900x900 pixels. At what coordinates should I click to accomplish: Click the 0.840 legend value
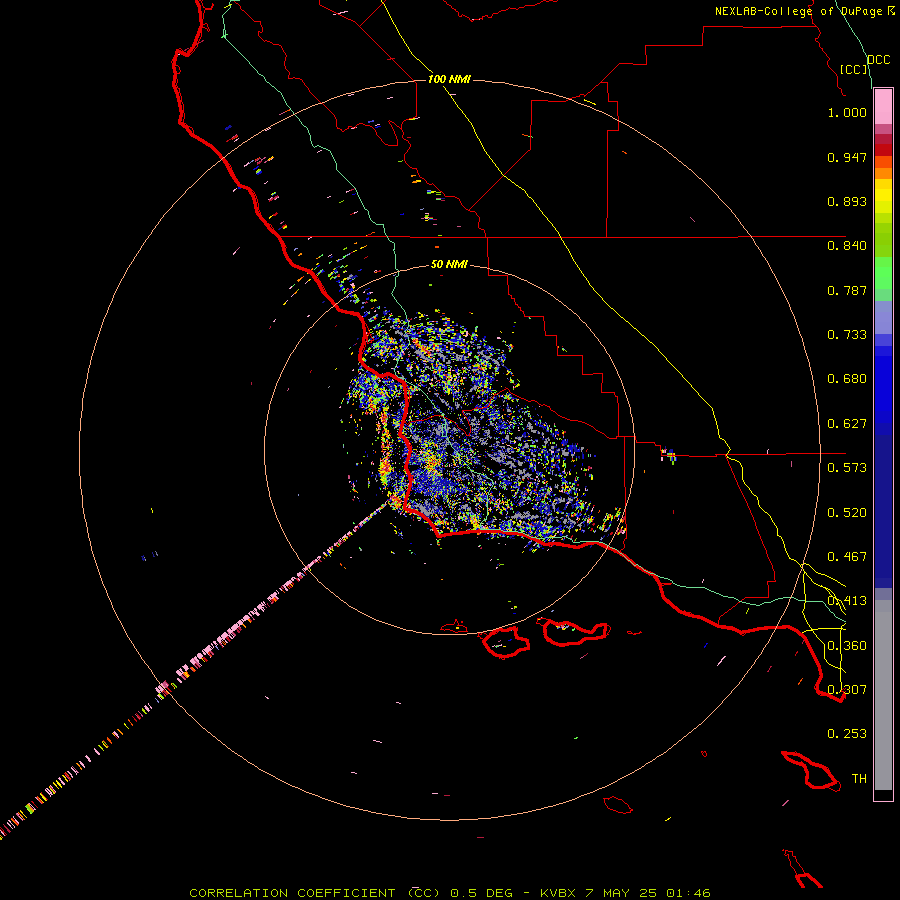coord(847,246)
